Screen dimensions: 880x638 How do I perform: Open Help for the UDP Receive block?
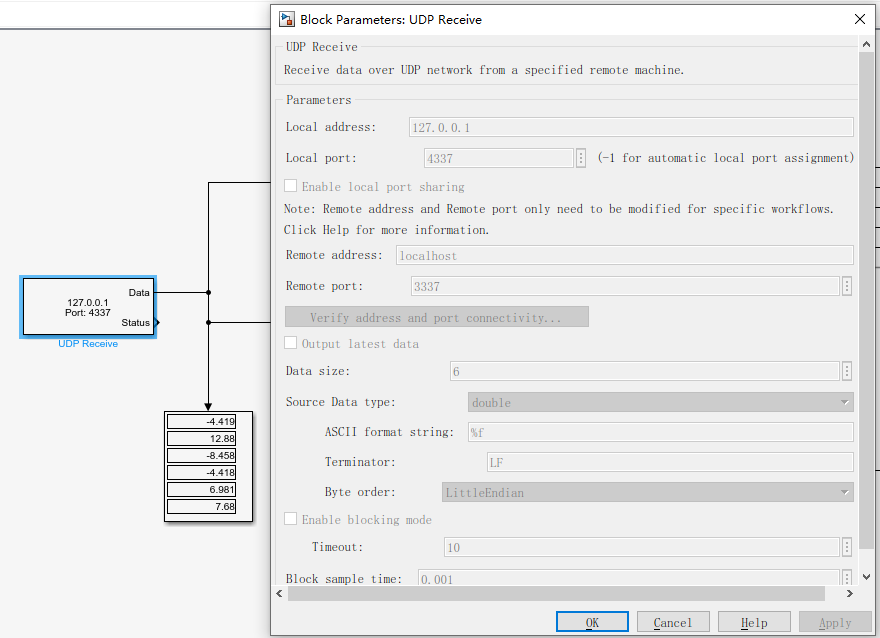pos(754,620)
